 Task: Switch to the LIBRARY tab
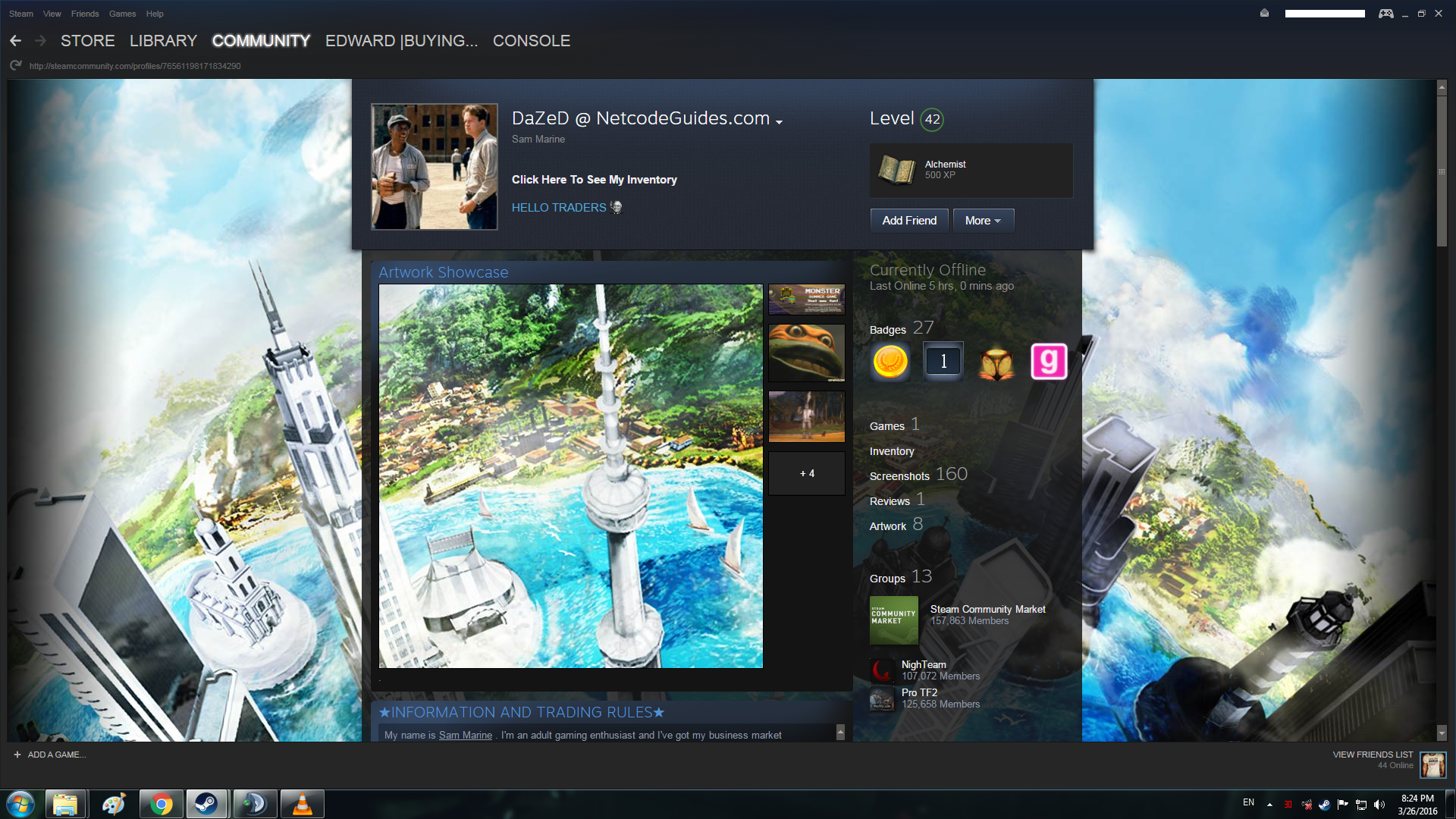[x=163, y=41]
